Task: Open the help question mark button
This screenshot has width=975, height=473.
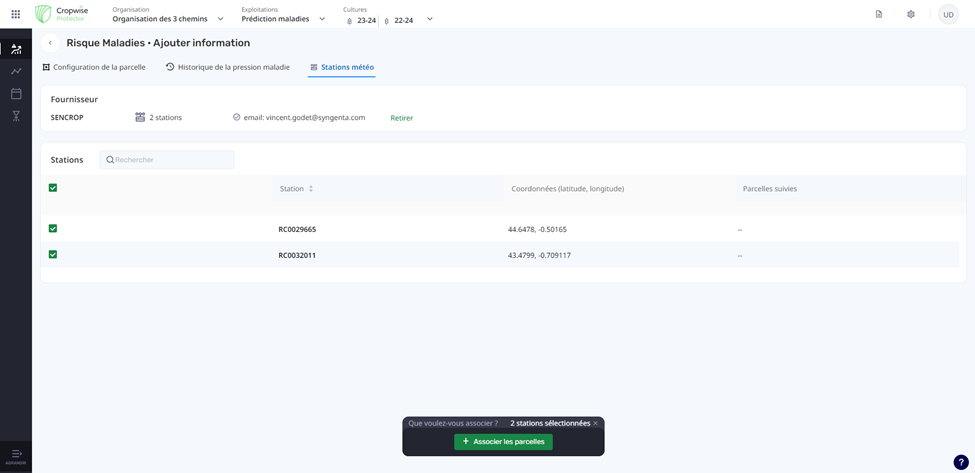Action: (x=960, y=462)
